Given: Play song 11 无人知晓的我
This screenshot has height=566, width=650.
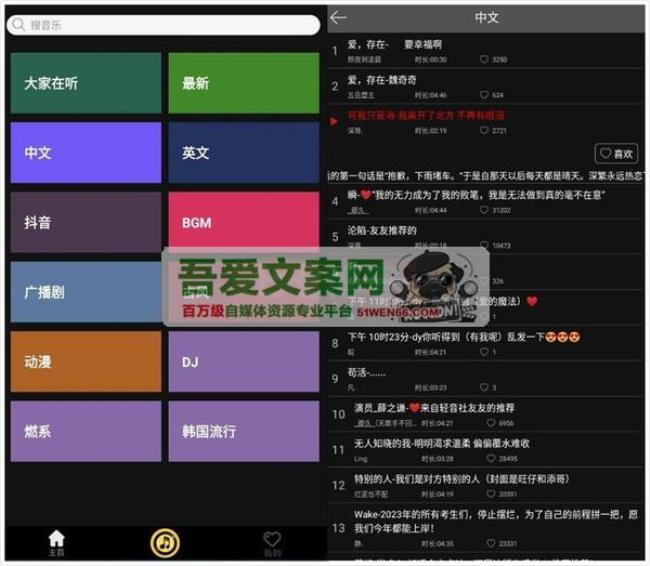Looking at the screenshot, I should click(x=486, y=450).
